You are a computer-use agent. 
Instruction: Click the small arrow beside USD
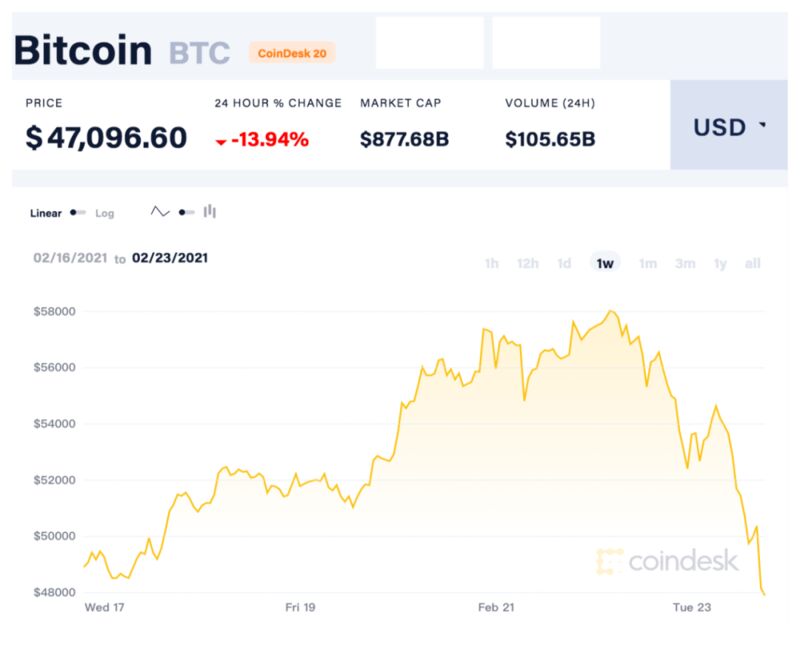point(764,126)
